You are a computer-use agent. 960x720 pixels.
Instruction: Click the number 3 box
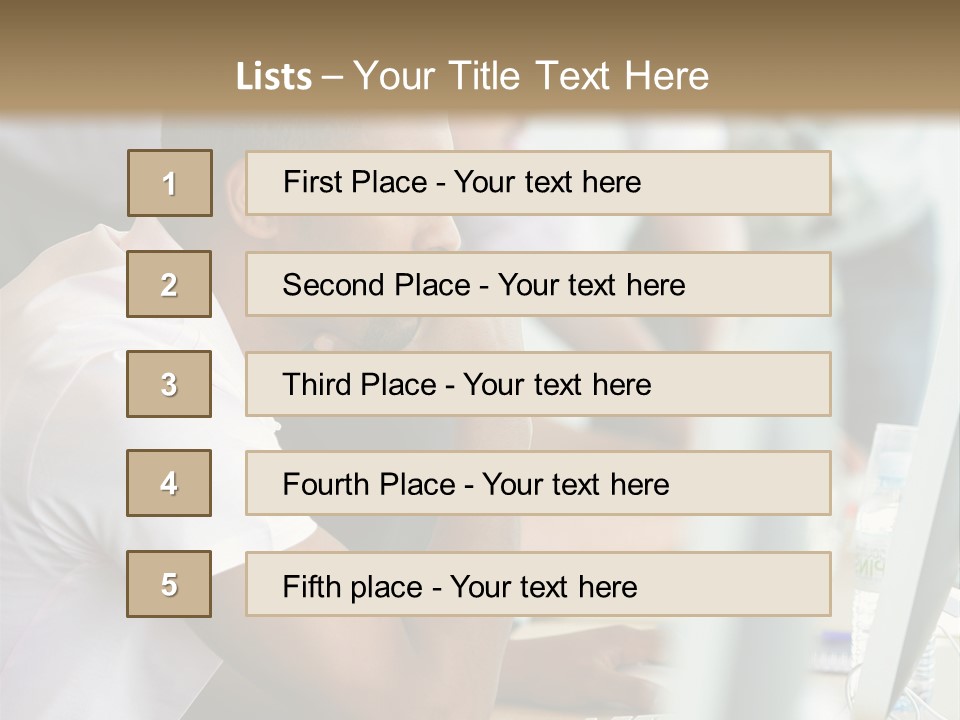click(169, 384)
